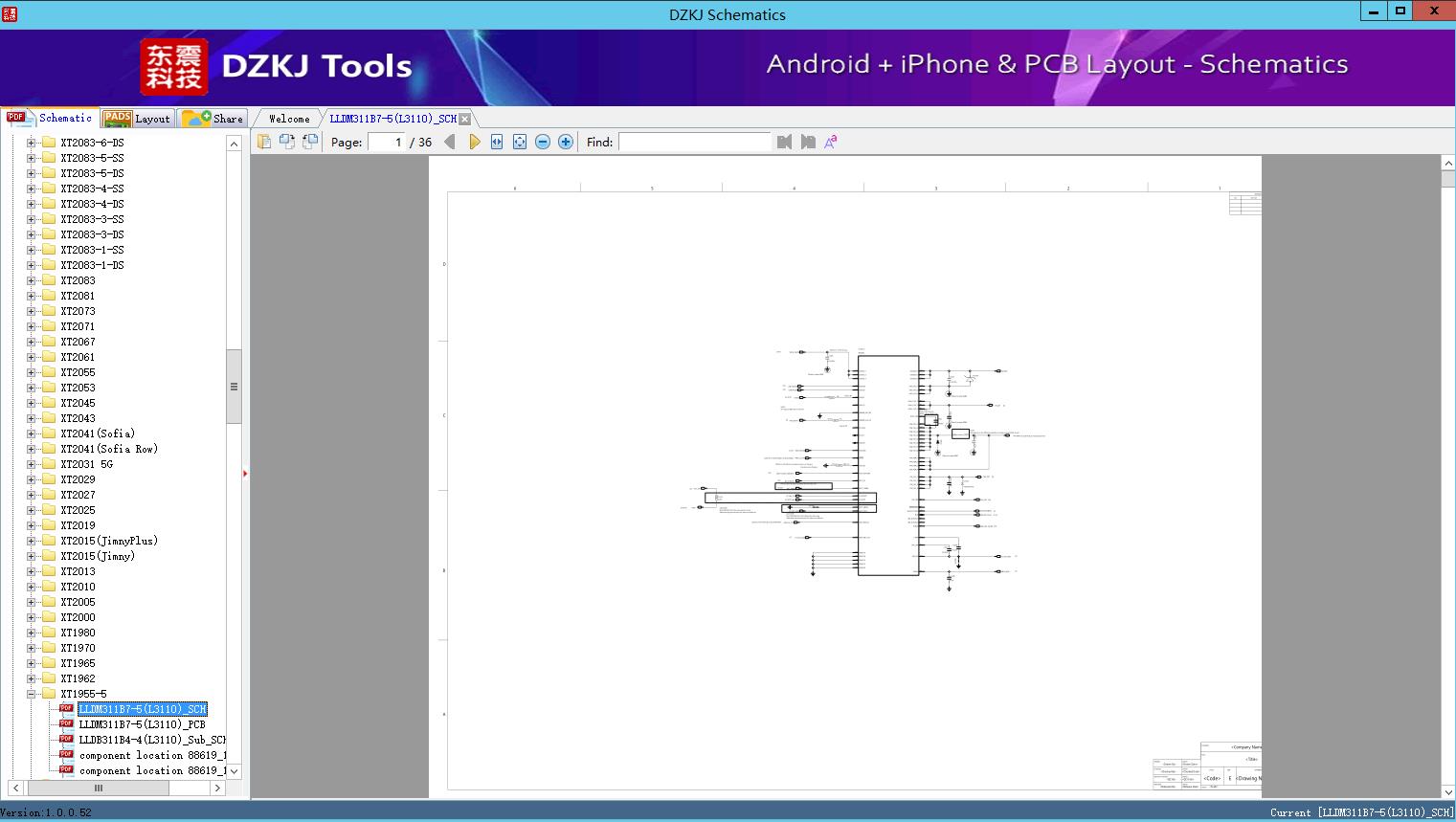The height and width of the screenshot is (822, 1456).
Task: Zoom in with the plus icon
Action: point(566,142)
